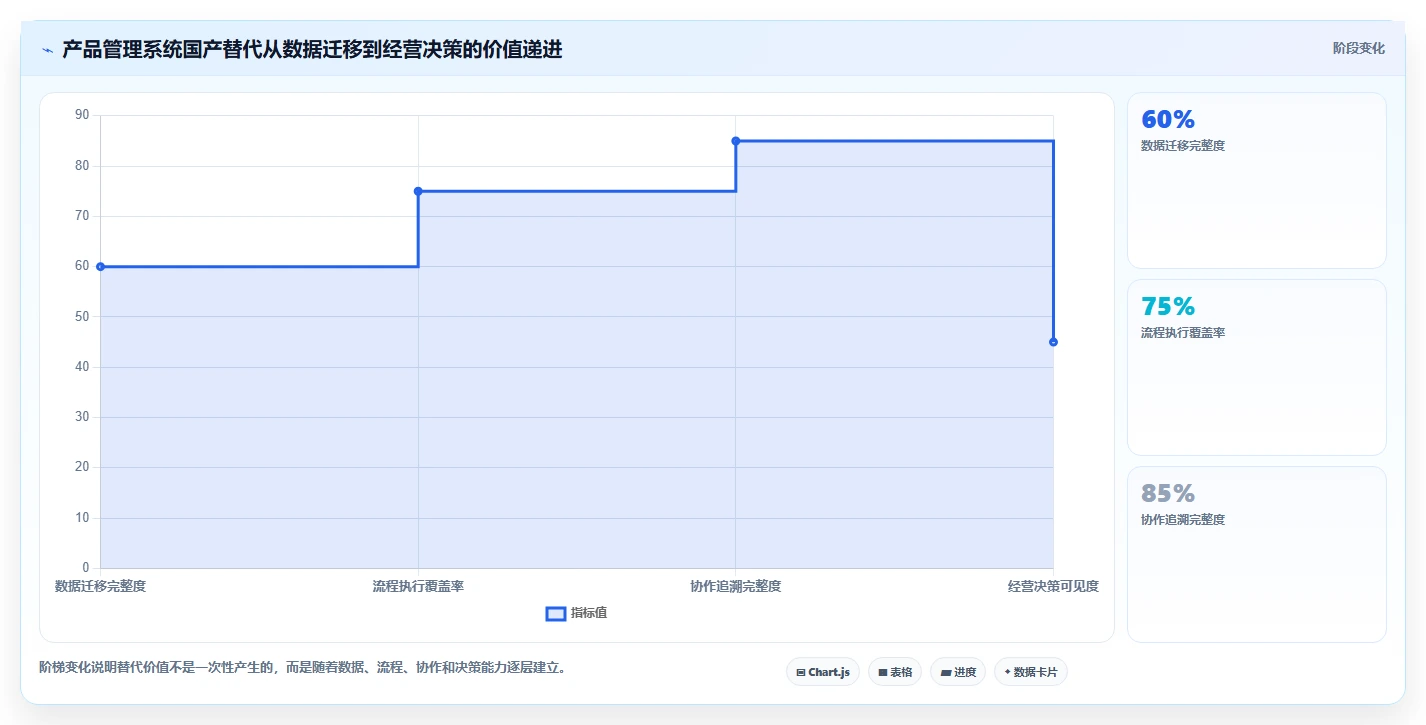Screen dimensions: 1426x725
Task: Open the 85% 协作追溯完整度 card
Action: pyautogui.click(x=1257, y=554)
